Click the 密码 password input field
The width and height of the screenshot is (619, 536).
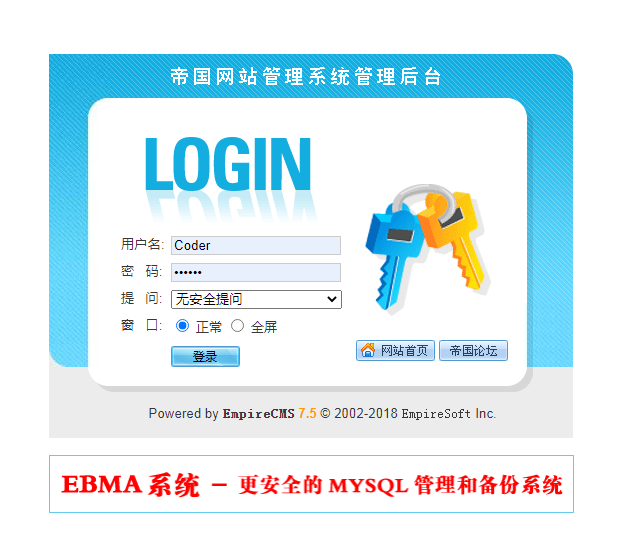[256, 272]
